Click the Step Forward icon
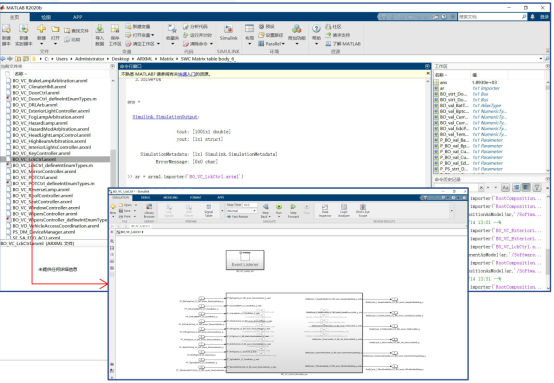Screen dimensions: 554x383 pos(293,210)
